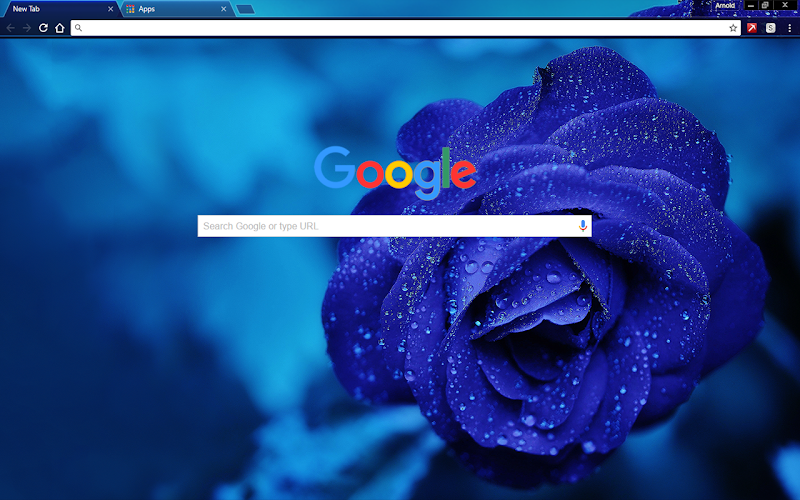Restore down the browser window
This screenshot has height=500, width=800.
click(x=765, y=5)
